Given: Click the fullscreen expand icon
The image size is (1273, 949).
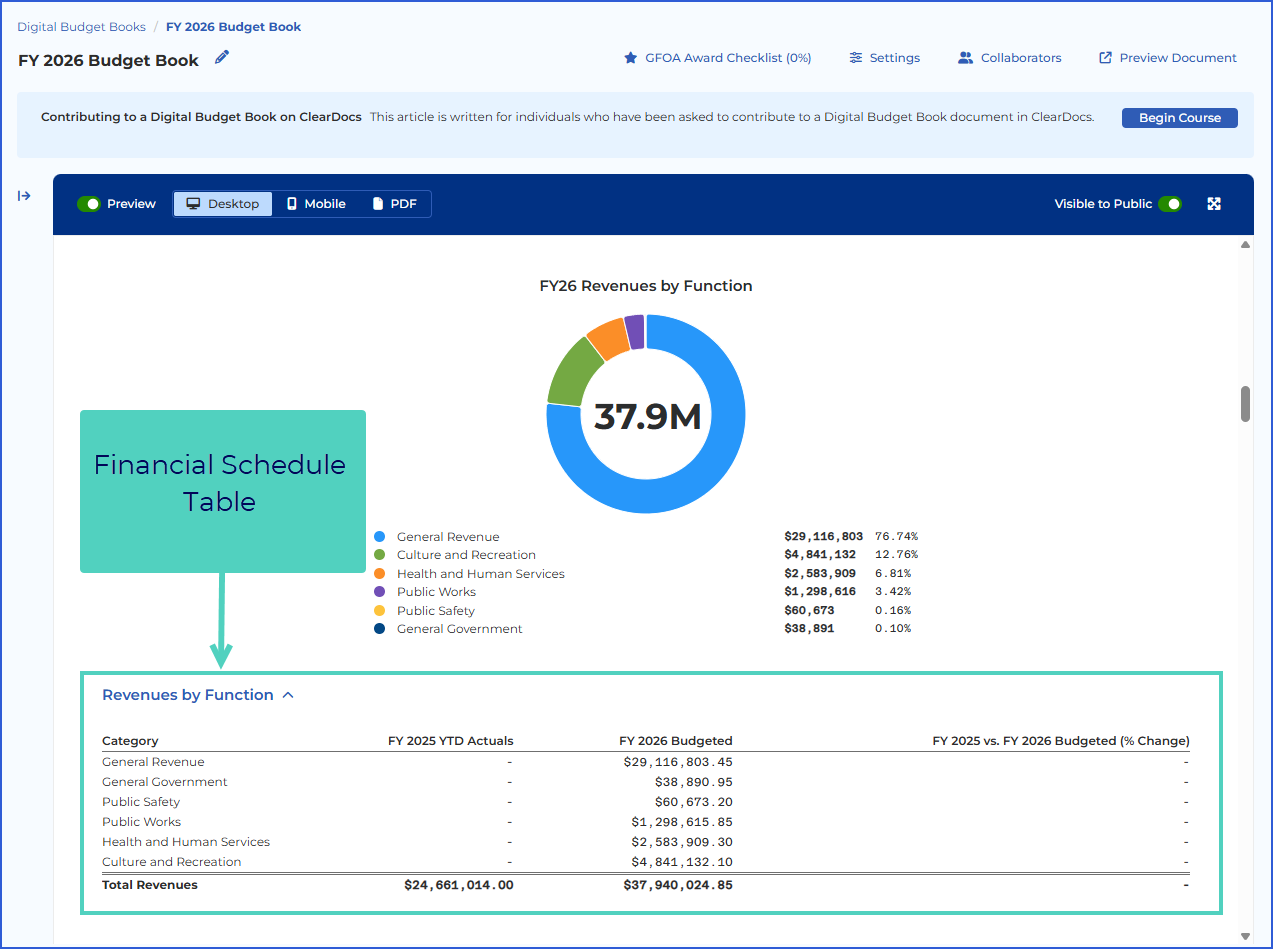Looking at the screenshot, I should point(1214,204).
